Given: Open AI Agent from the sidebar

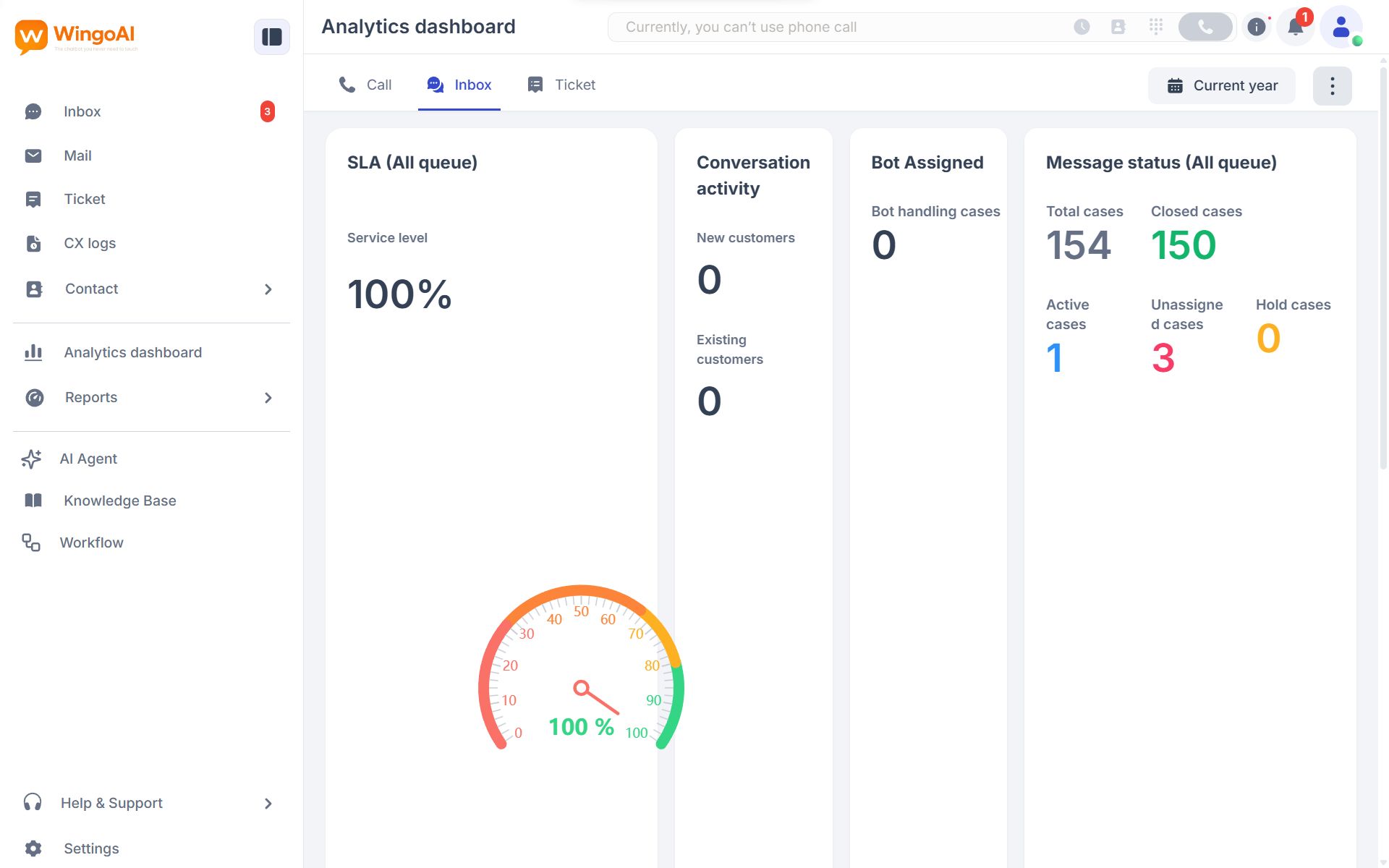Looking at the screenshot, I should (88, 459).
